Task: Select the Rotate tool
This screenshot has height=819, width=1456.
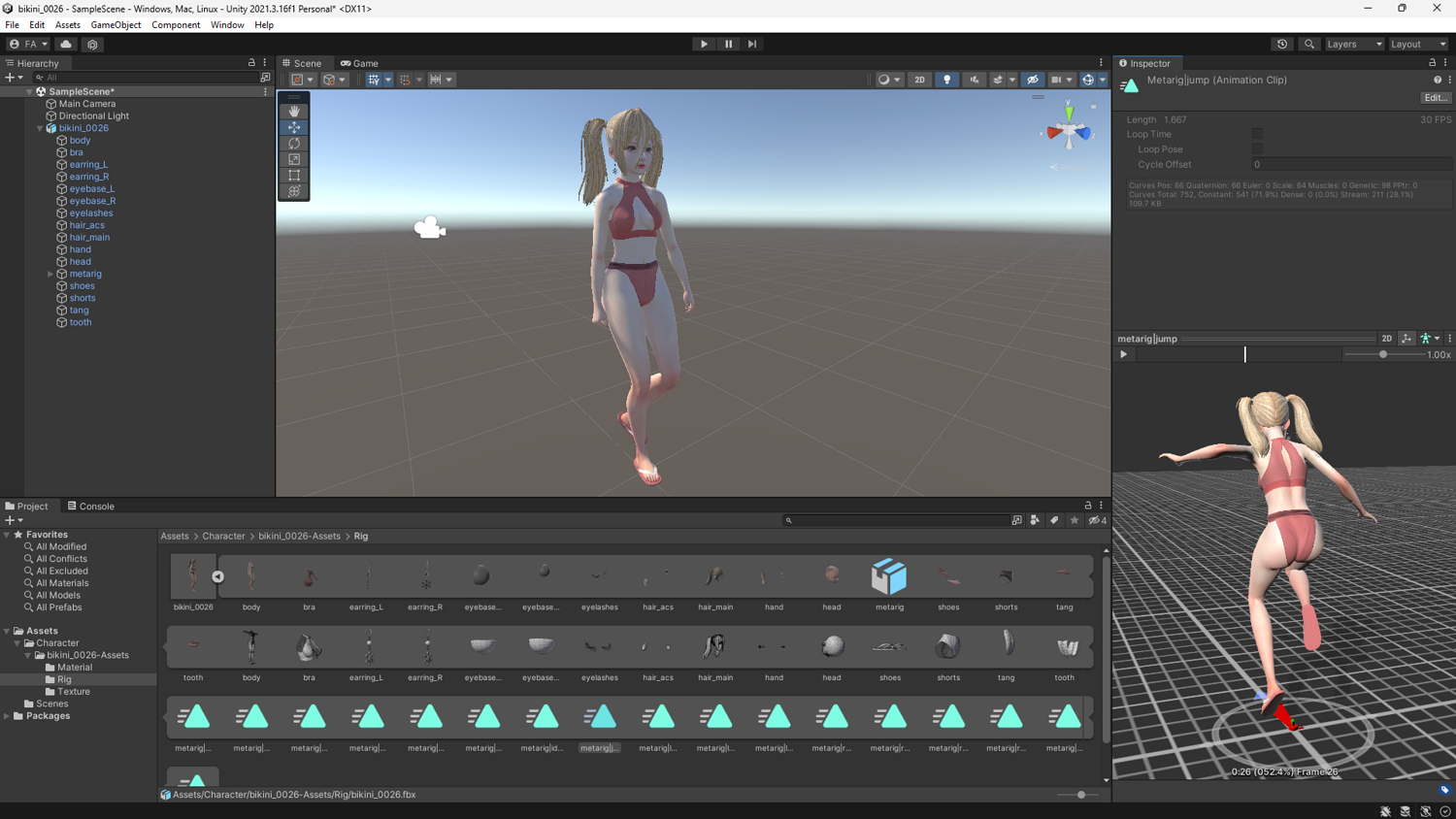Action: [294, 143]
